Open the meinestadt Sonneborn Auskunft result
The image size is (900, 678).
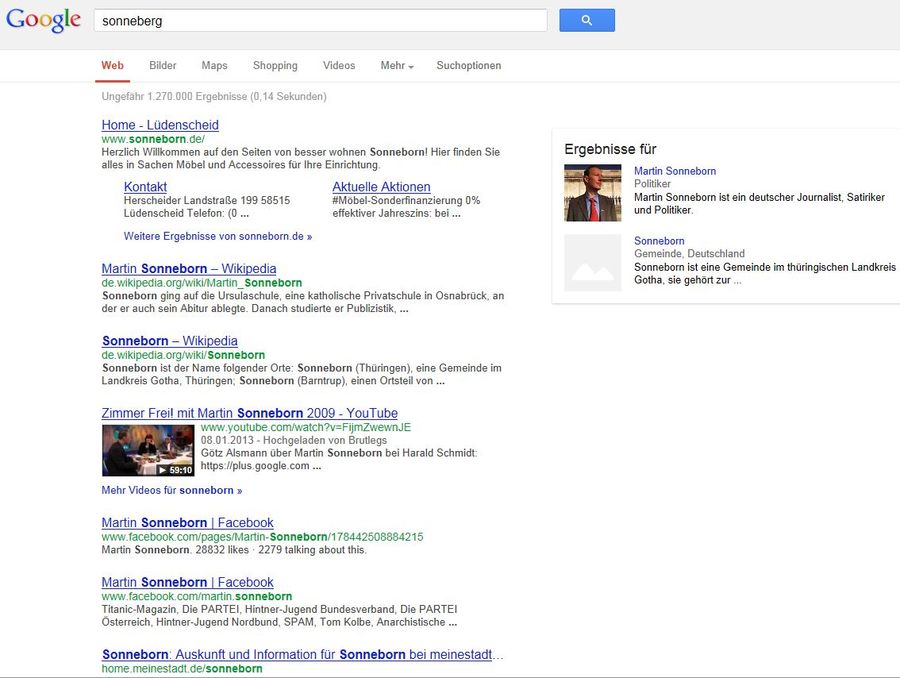[x=302, y=655]
